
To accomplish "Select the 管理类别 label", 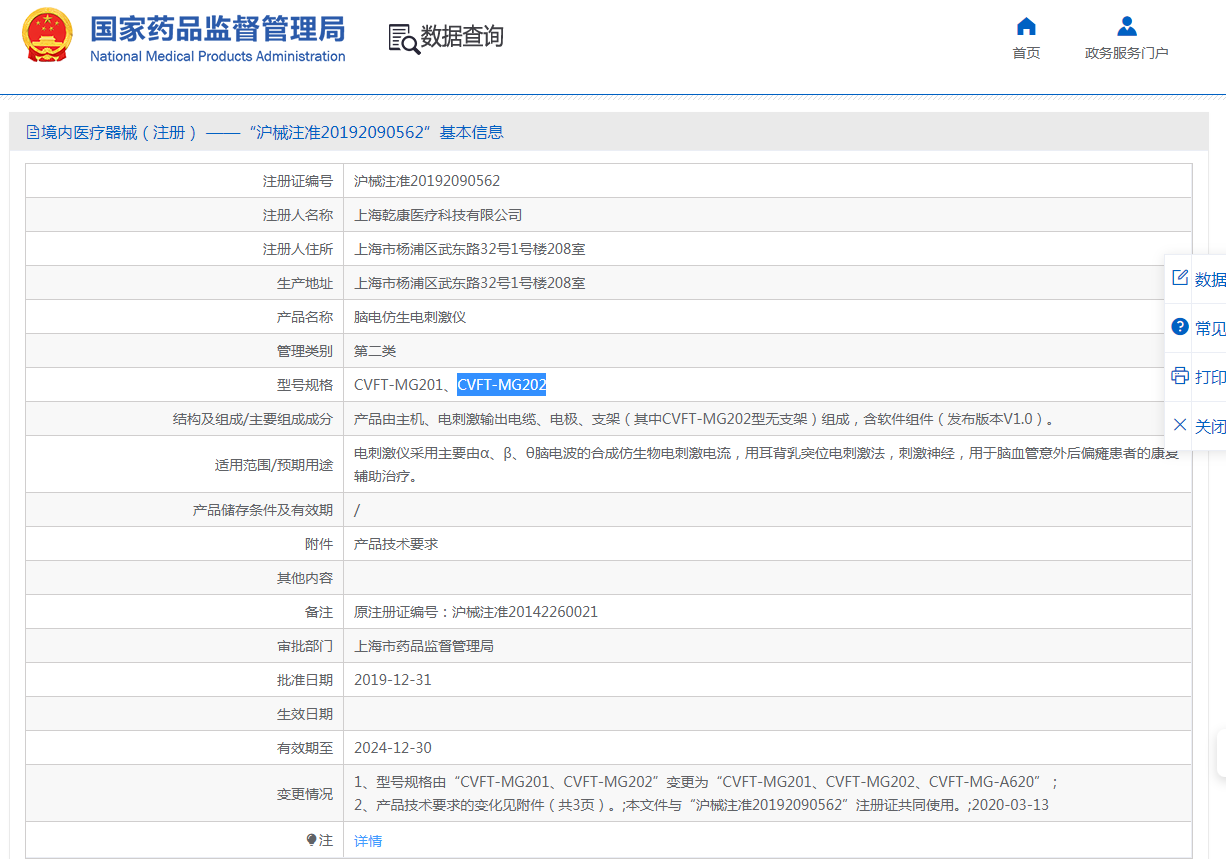I will [x=304, y=351].
